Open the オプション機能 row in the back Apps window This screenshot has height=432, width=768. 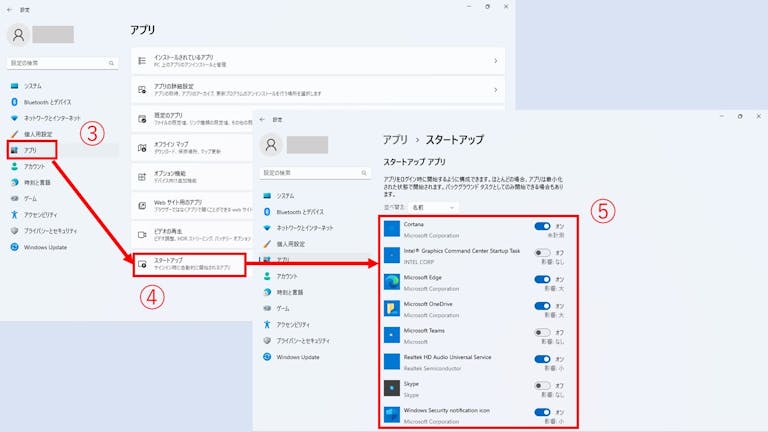point(192,177)
